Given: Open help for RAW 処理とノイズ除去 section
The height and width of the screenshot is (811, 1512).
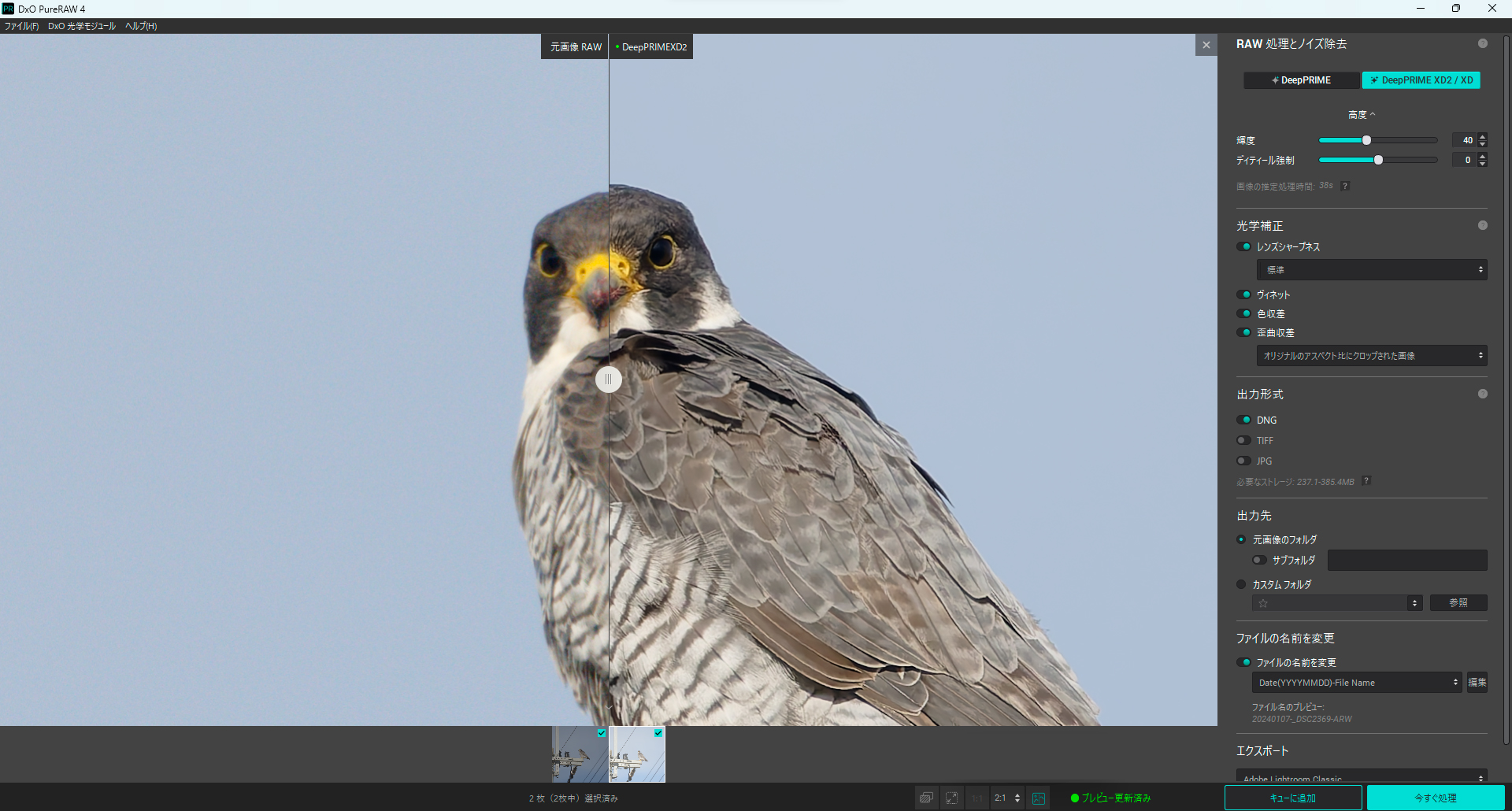Looking at the screenshot, I should tap(1482, 44).
